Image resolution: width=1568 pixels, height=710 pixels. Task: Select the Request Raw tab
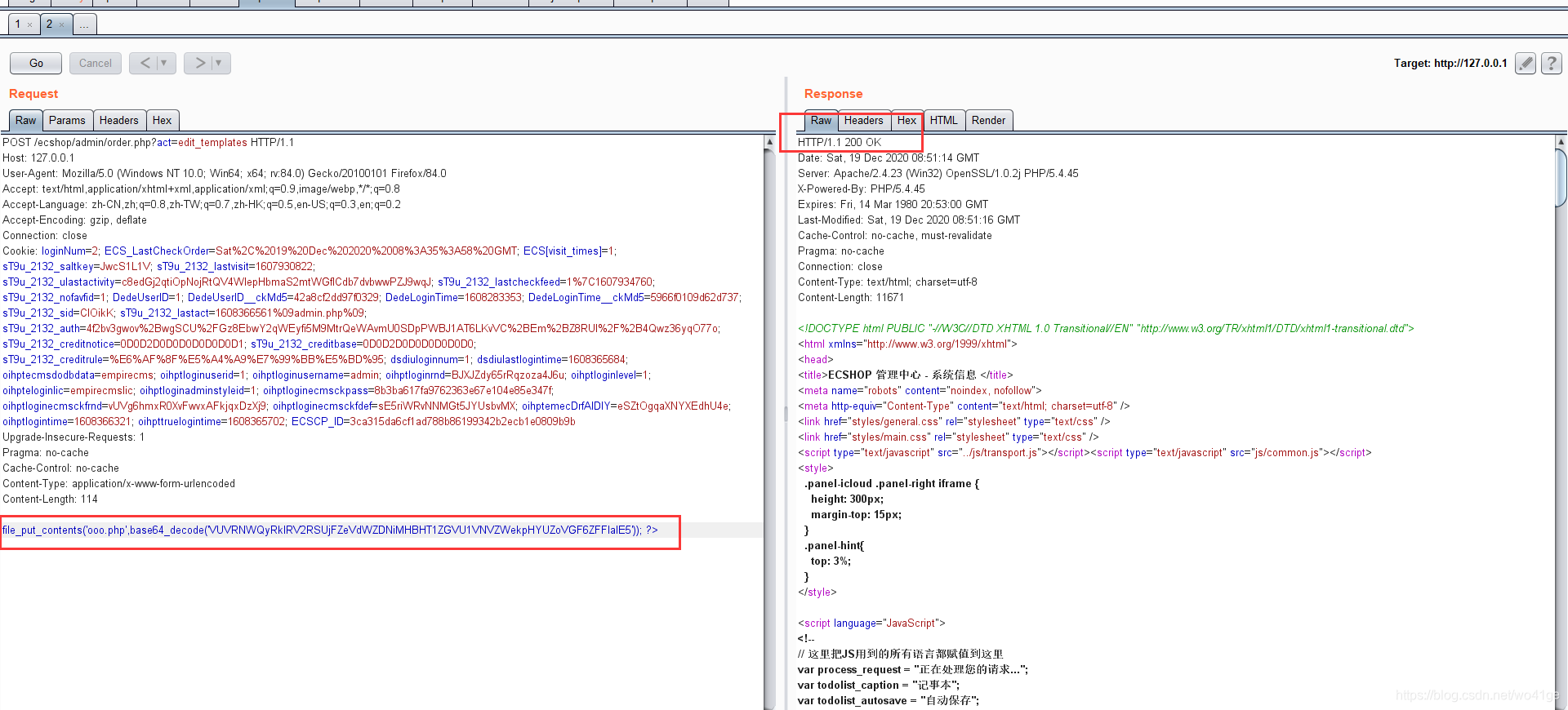point(25,120)
